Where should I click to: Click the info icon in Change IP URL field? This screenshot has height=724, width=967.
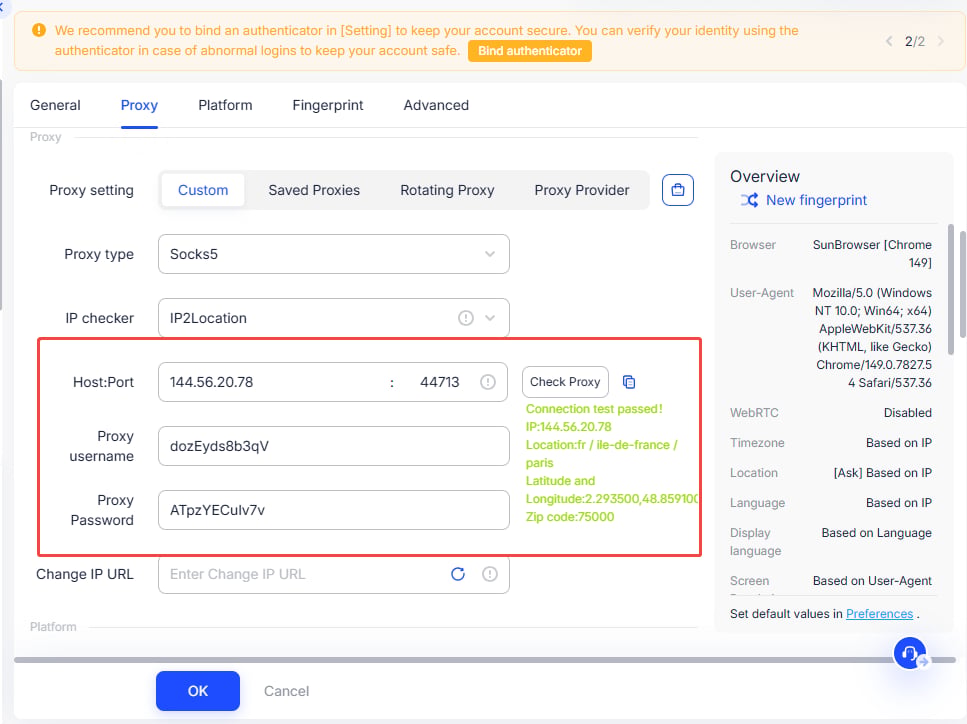pos(490,574)
